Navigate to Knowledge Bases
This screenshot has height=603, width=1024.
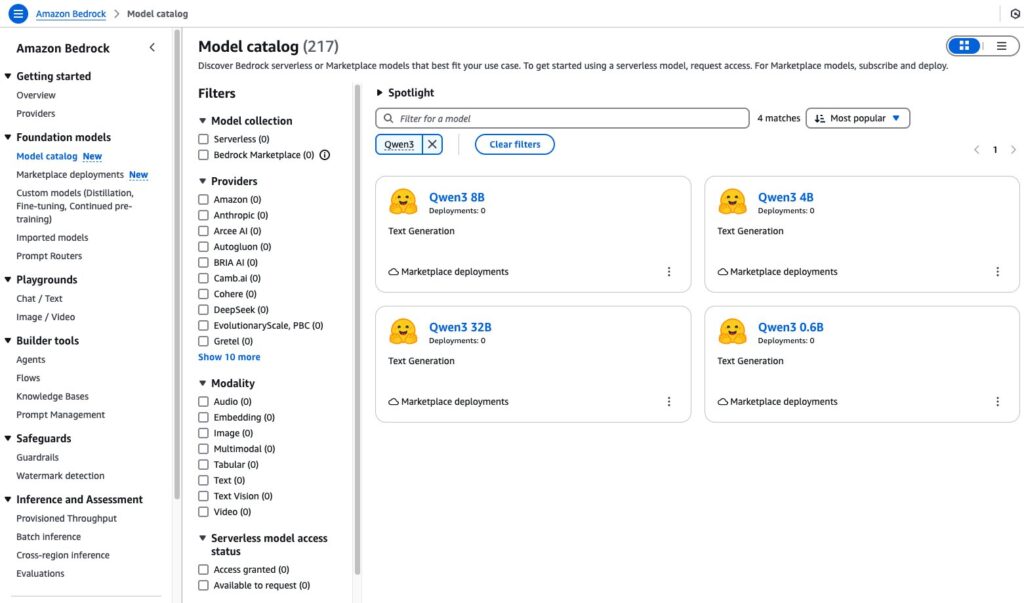click(52, 396)
